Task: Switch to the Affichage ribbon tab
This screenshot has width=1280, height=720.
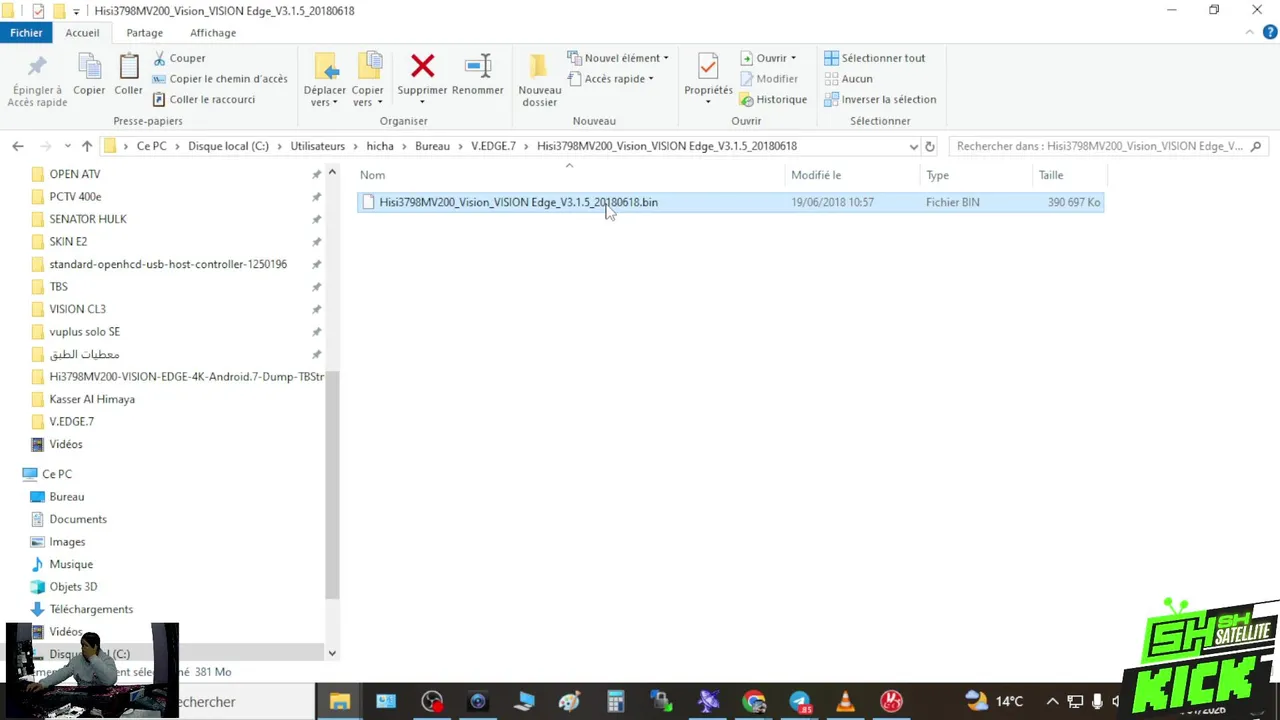Action: (213, 33)
